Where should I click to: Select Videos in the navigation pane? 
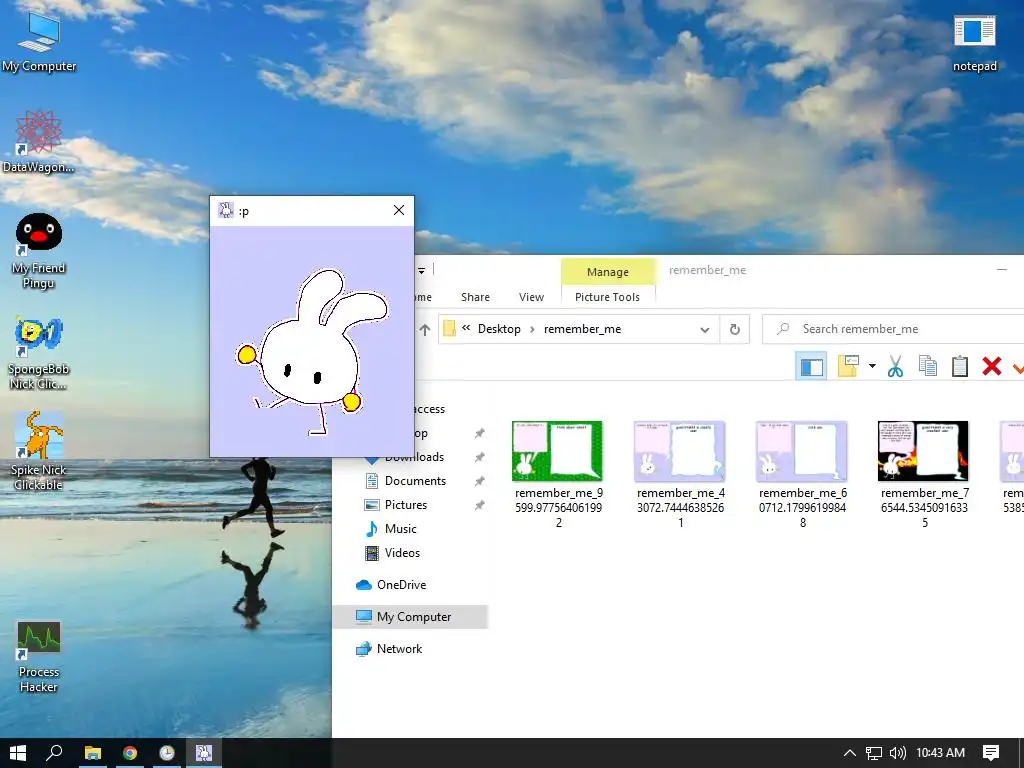[402, 553]
